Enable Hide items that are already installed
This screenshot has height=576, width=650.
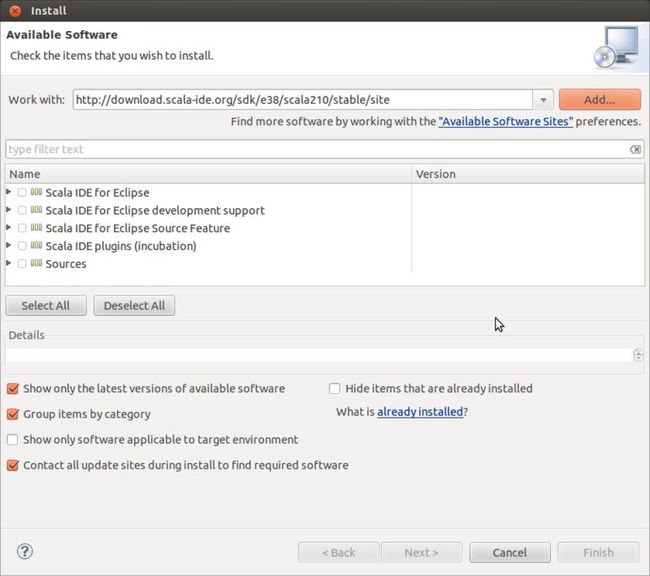335,389
